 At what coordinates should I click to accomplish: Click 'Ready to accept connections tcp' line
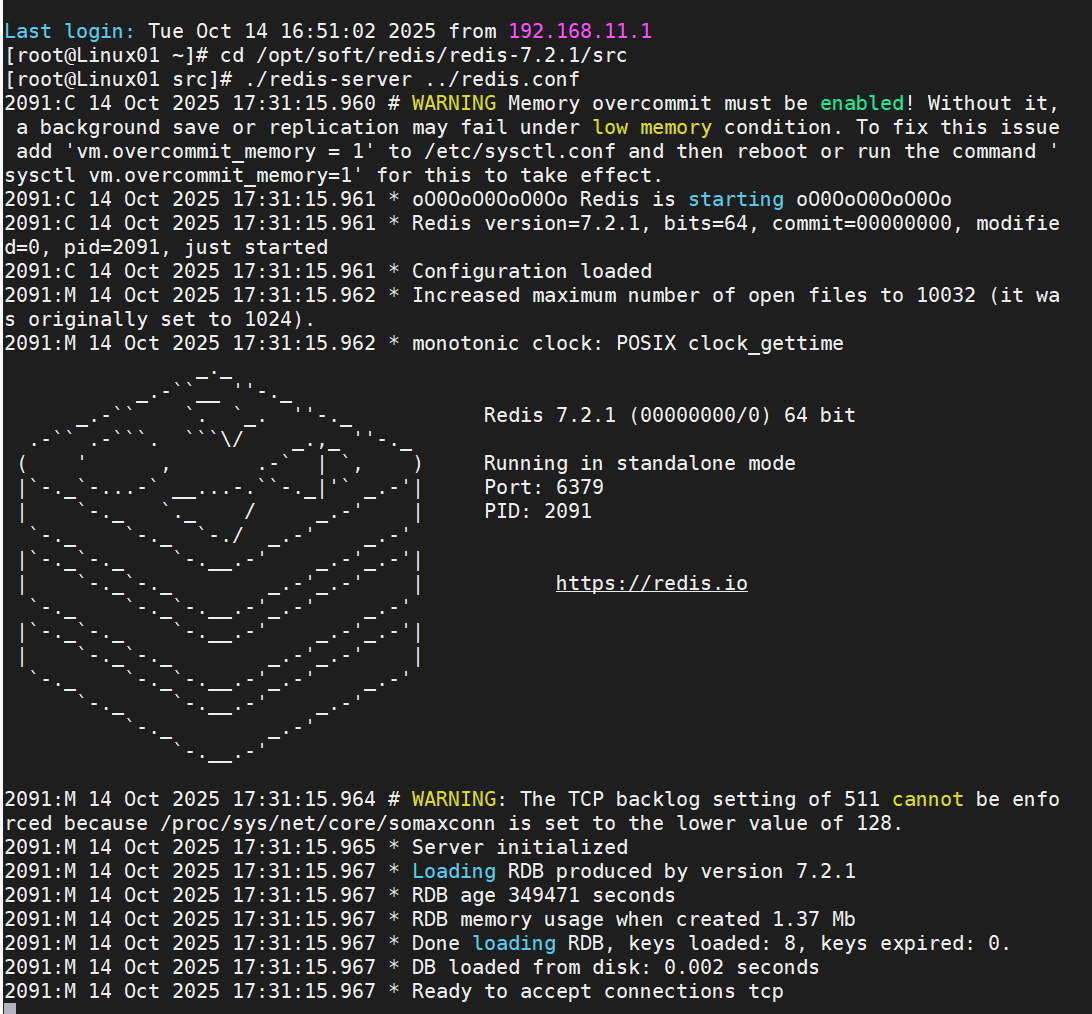393,992
